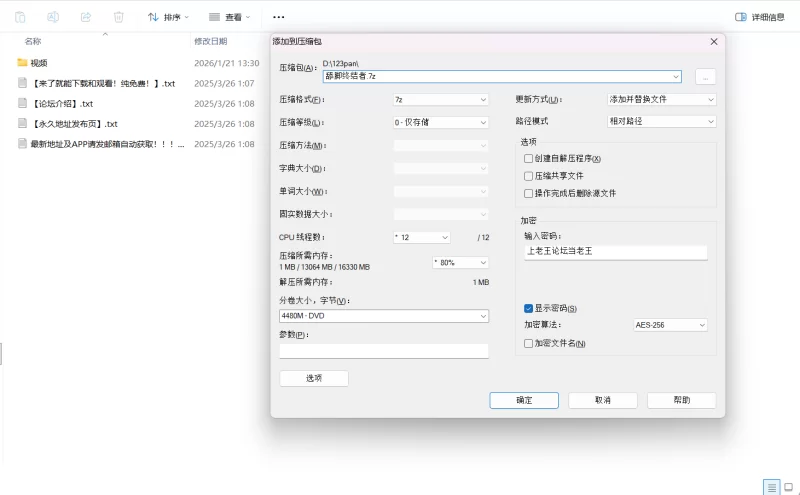Click the 确定 button

pyautogui.click(x=524, y=400)
